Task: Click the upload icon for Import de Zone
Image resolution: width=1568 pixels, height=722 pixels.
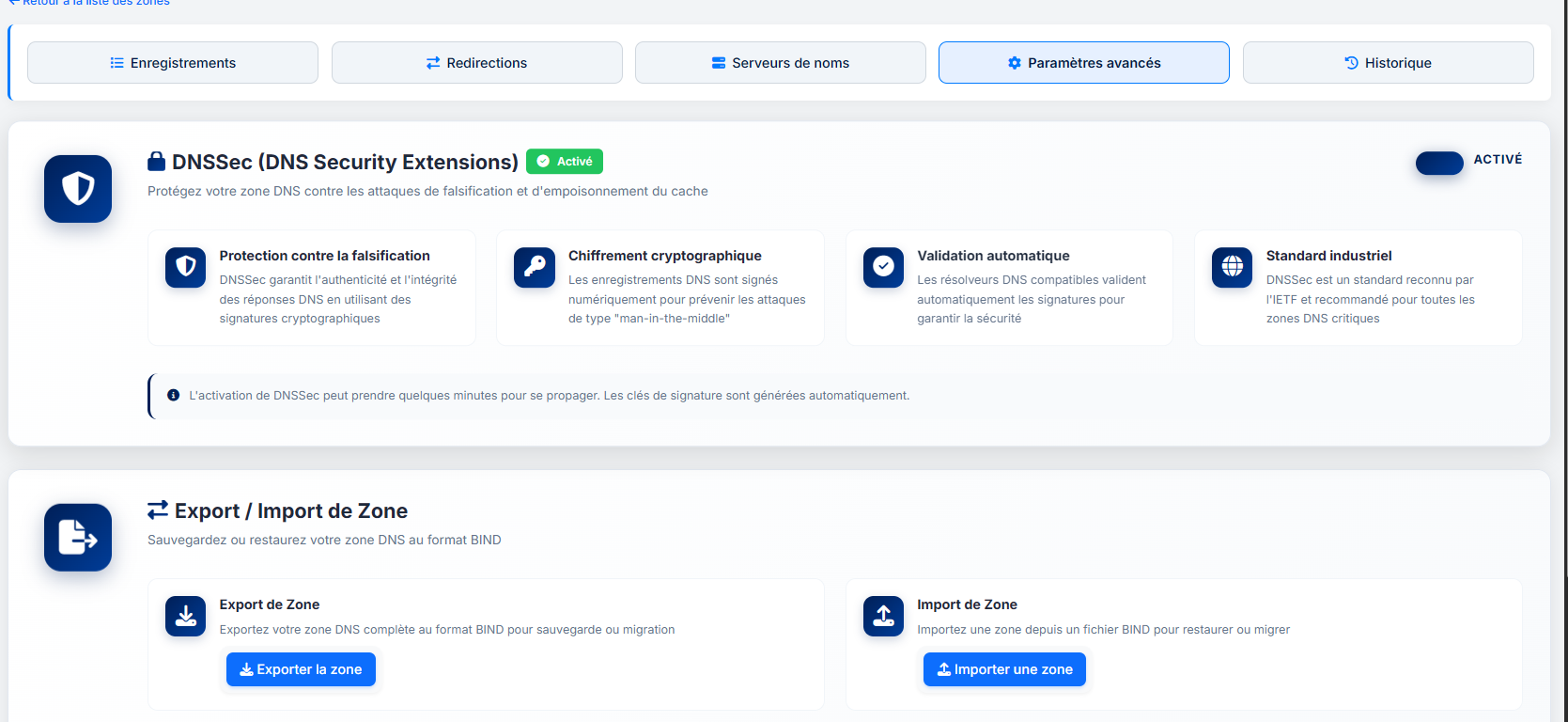Action: [883, 617]
